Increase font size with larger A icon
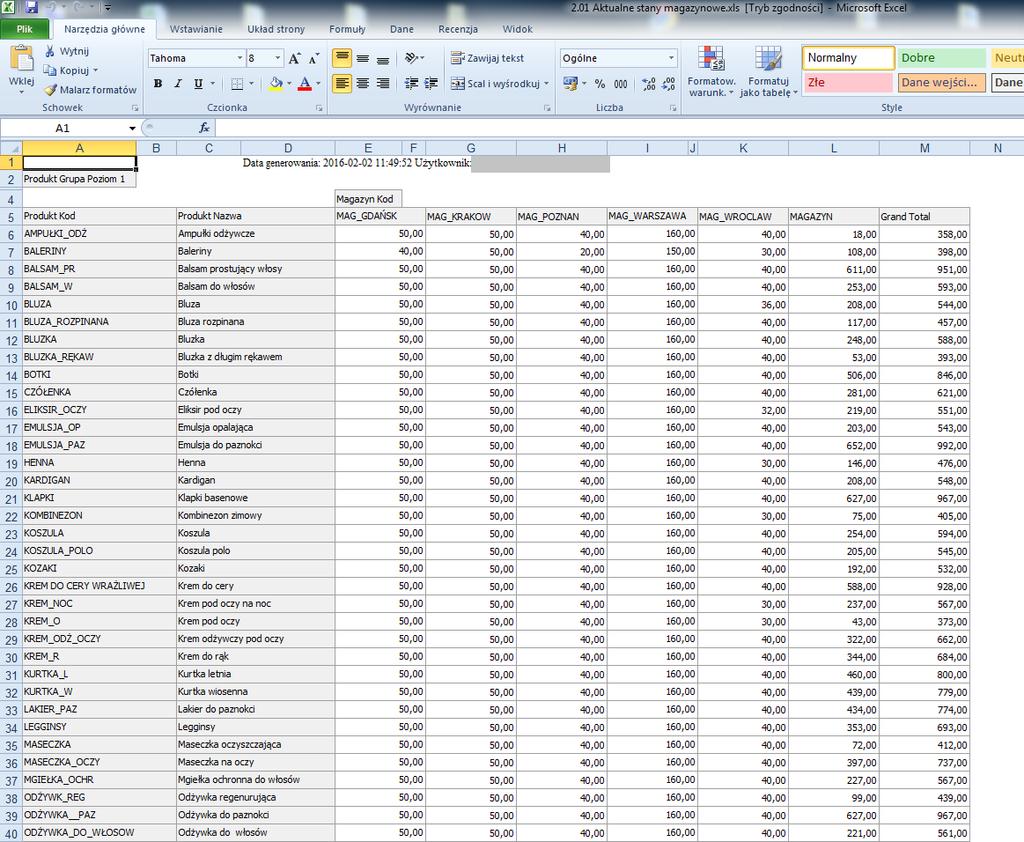 295,58
